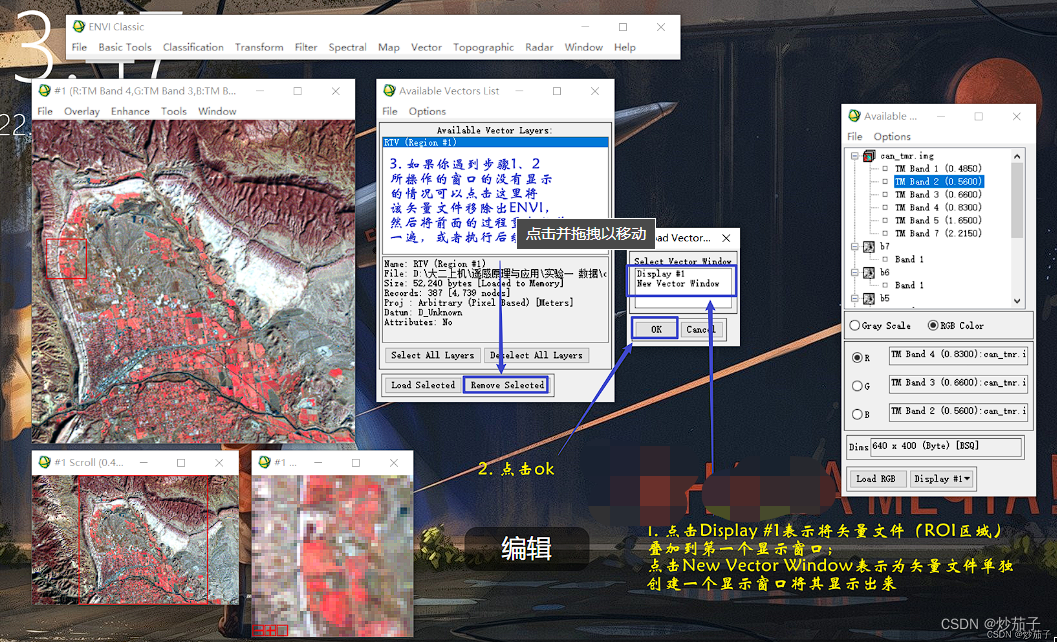Click OK in the Load Vector dialog

click(x=656, y=329)
